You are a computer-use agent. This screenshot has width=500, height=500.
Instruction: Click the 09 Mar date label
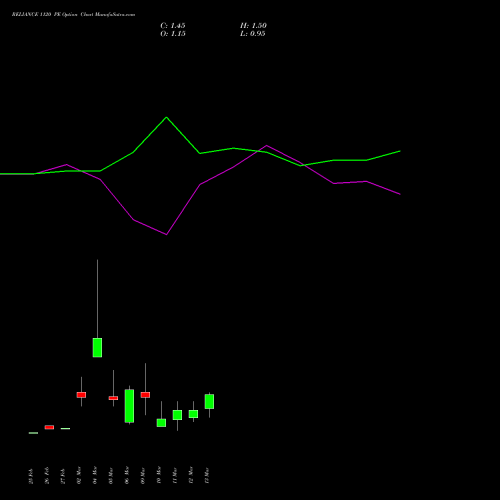point(143,476)
